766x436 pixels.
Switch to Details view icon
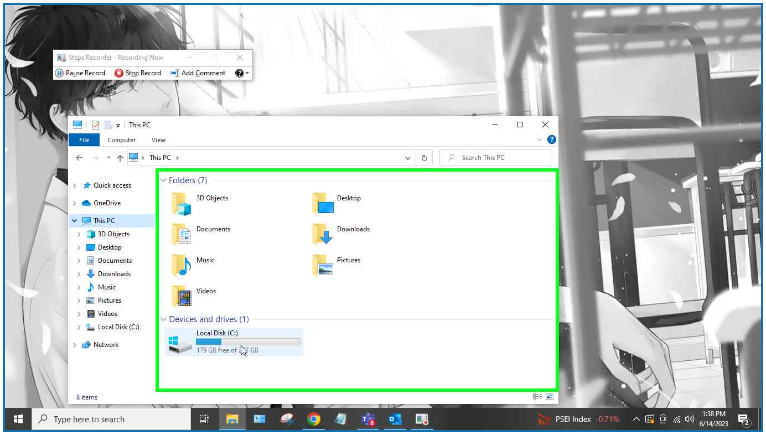(537, 397)
